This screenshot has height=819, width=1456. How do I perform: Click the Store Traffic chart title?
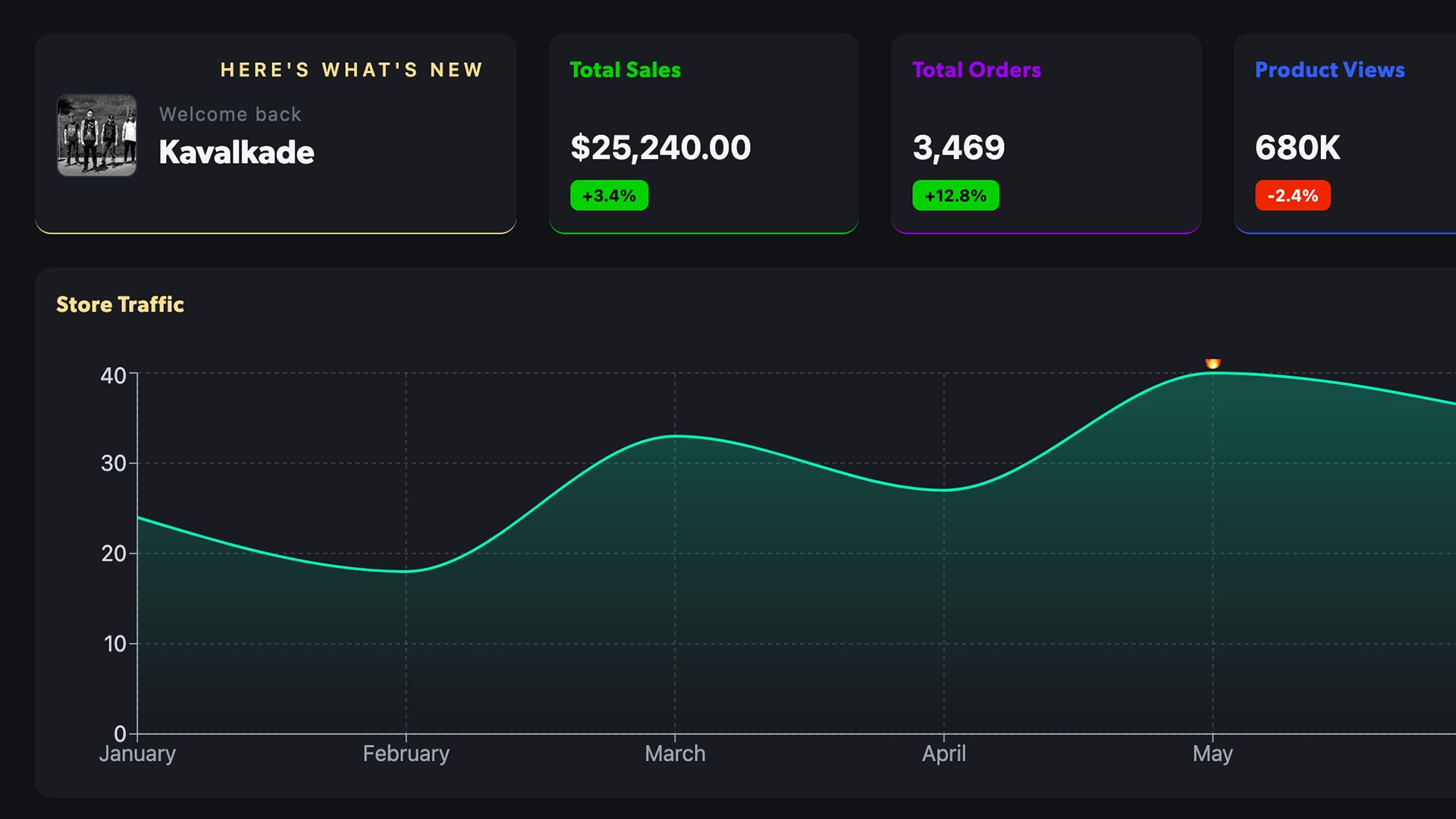120,304
